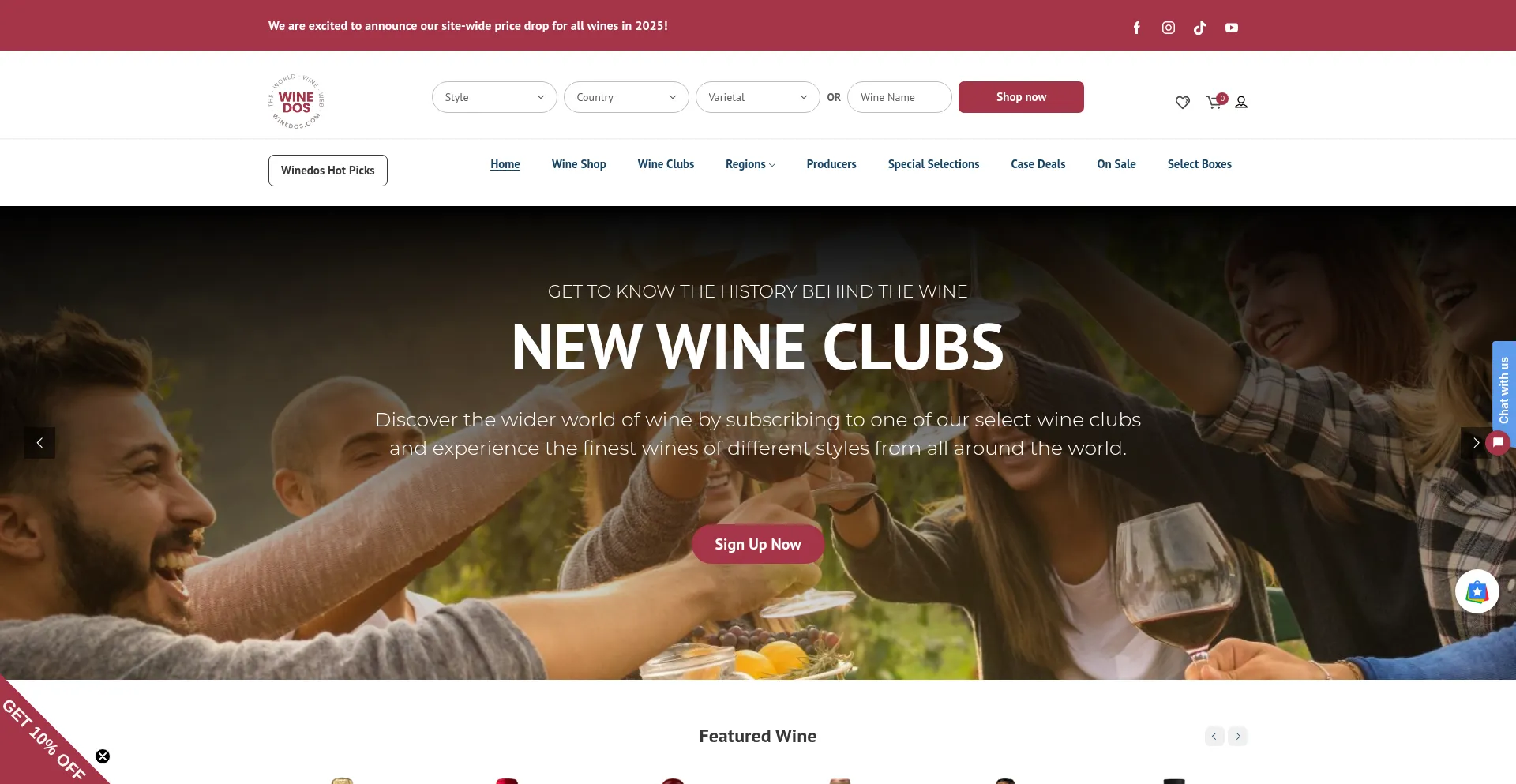Close the Get 10% Off banner
The width and height of the screenshot is (1516, 784).
pos(103,756)
